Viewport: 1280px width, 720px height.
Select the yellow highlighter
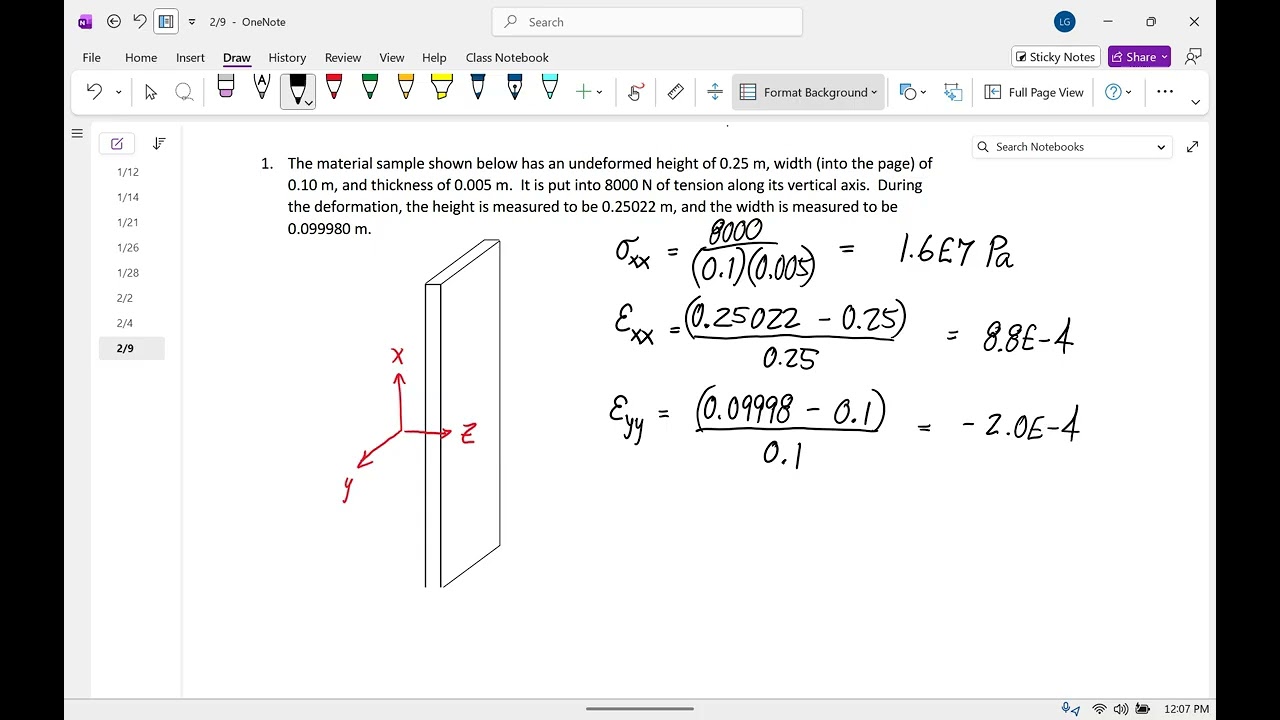point(442,88)
